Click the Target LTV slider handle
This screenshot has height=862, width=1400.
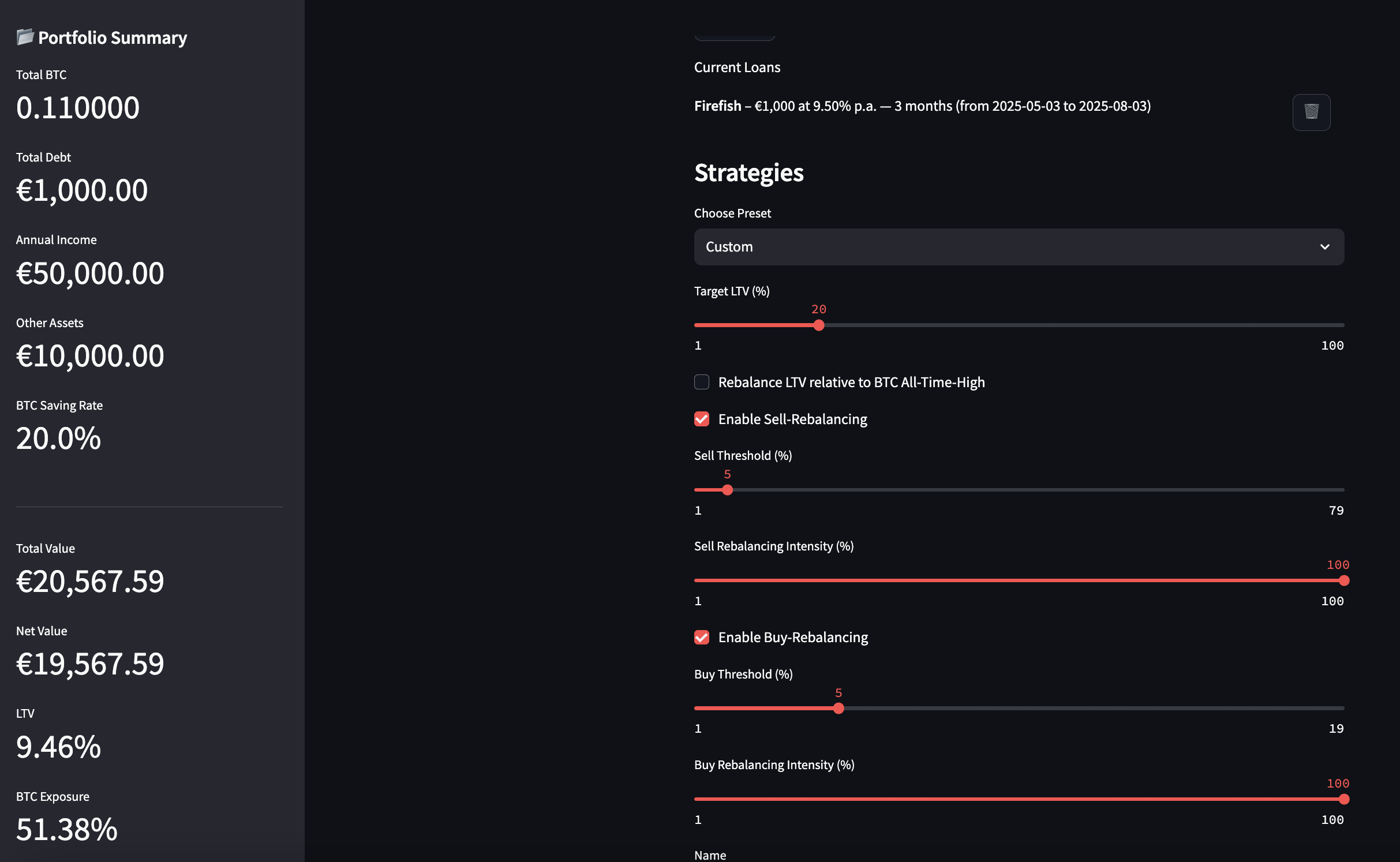pos(818,325)
